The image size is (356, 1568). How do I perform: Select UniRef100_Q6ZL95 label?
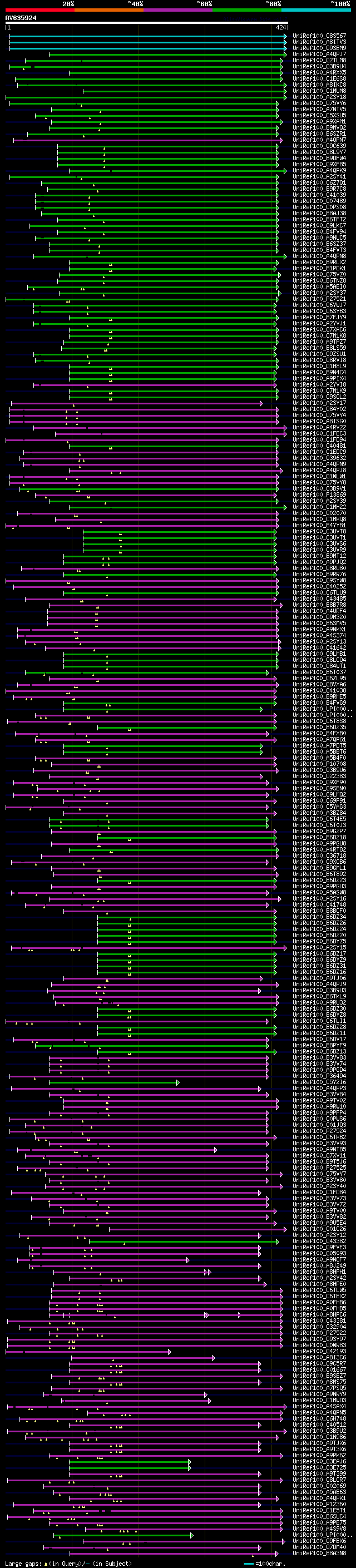coord(319,679)
